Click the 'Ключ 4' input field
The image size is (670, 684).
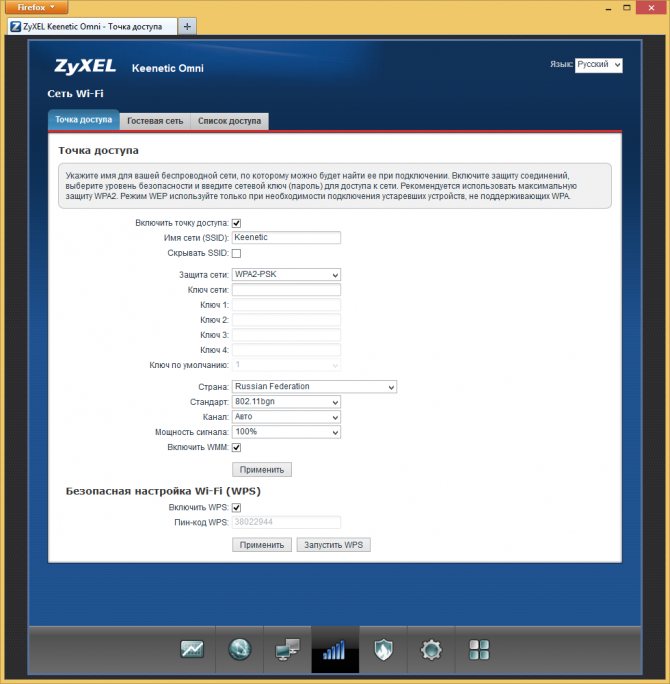(286, 350)
